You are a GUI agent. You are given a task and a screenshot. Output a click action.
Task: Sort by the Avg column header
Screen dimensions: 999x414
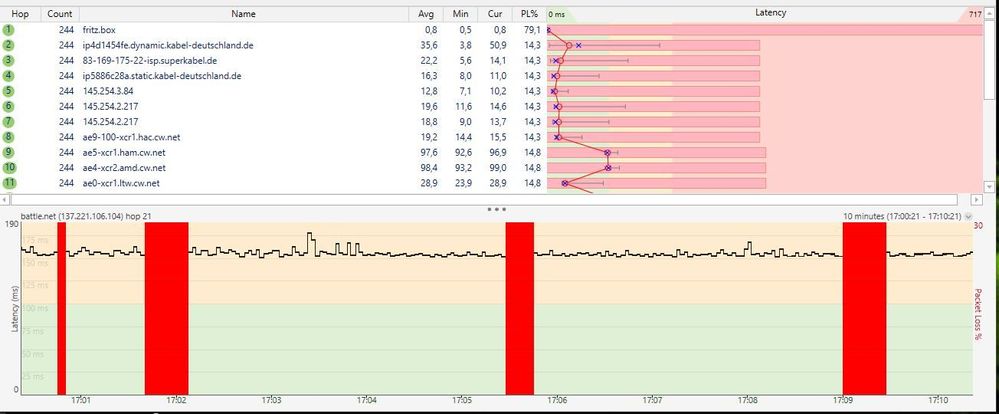[425, 13]
